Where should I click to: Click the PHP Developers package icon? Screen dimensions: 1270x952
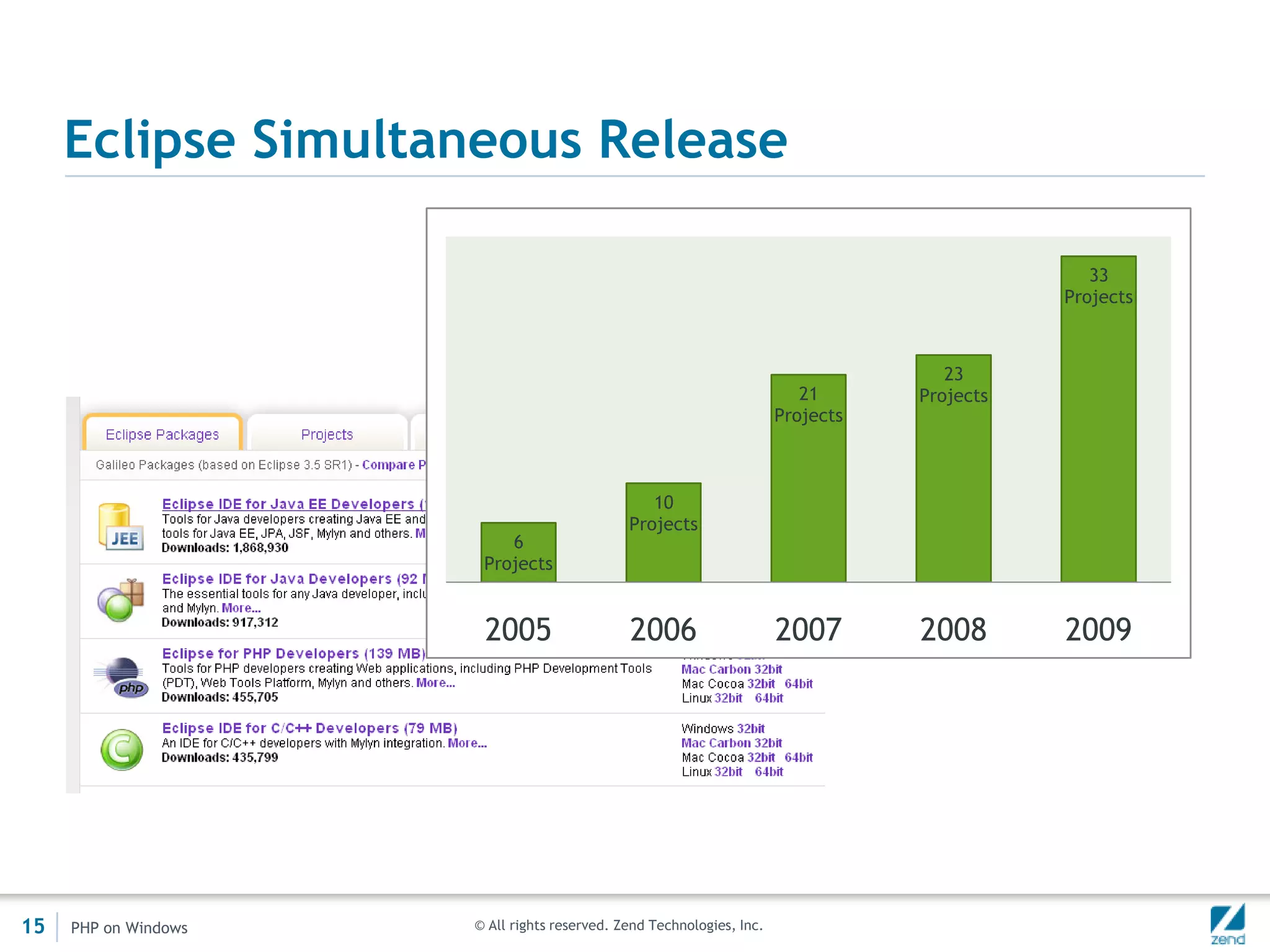[121, 677]
